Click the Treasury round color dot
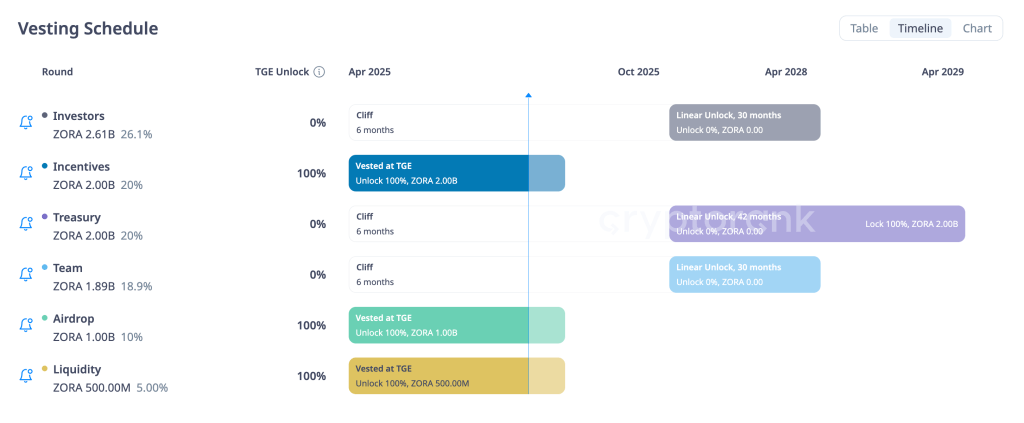This screenshot has width=1024, height=423. (x=45, y=217)
